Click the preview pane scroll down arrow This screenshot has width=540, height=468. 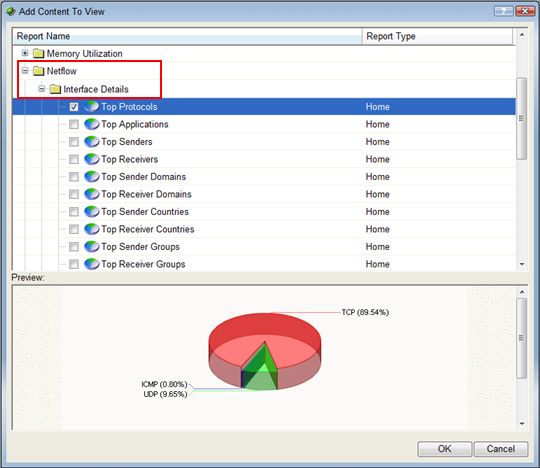(x=522, y=424)
